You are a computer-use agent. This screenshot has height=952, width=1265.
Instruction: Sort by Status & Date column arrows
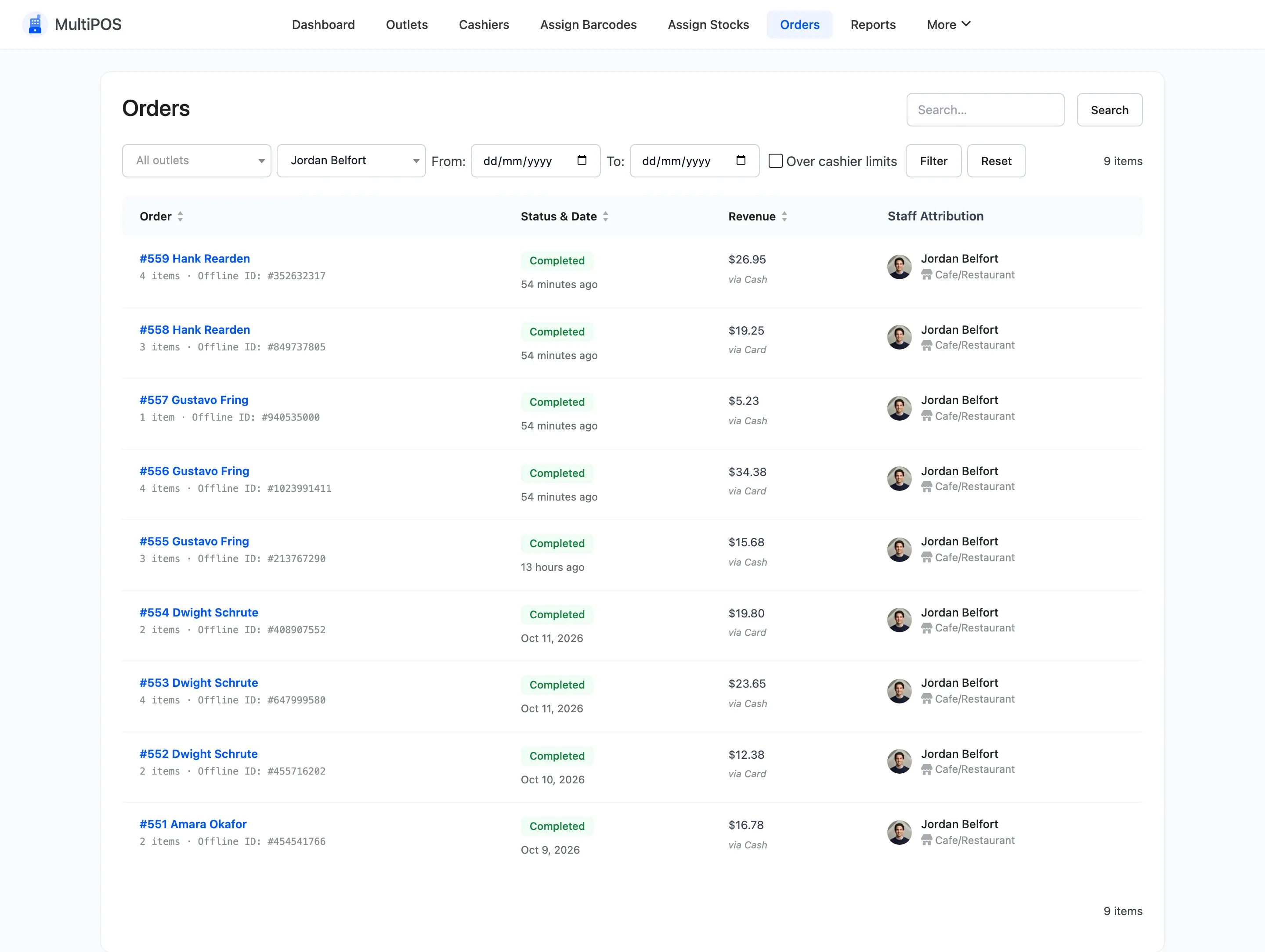point(606,216)
